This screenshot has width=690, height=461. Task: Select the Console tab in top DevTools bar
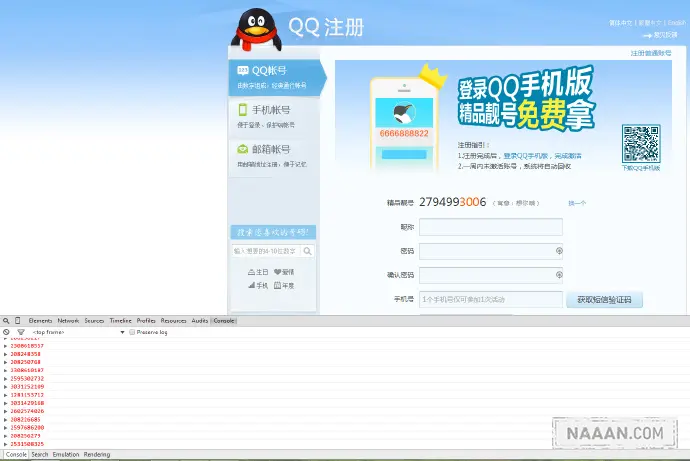224,321
